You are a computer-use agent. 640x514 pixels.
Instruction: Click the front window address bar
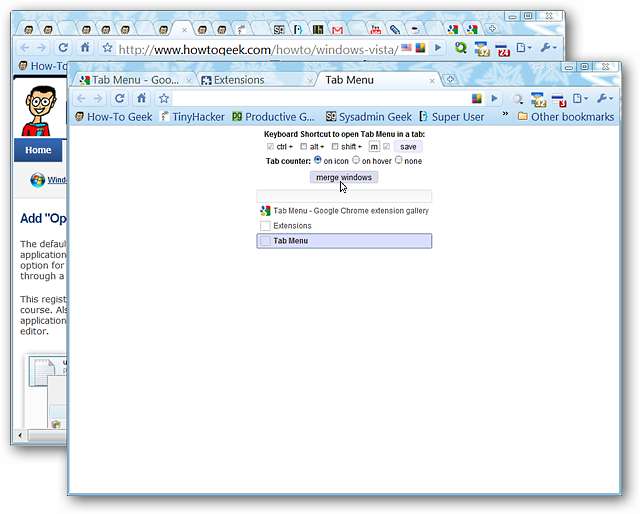(x=320, y=98)
